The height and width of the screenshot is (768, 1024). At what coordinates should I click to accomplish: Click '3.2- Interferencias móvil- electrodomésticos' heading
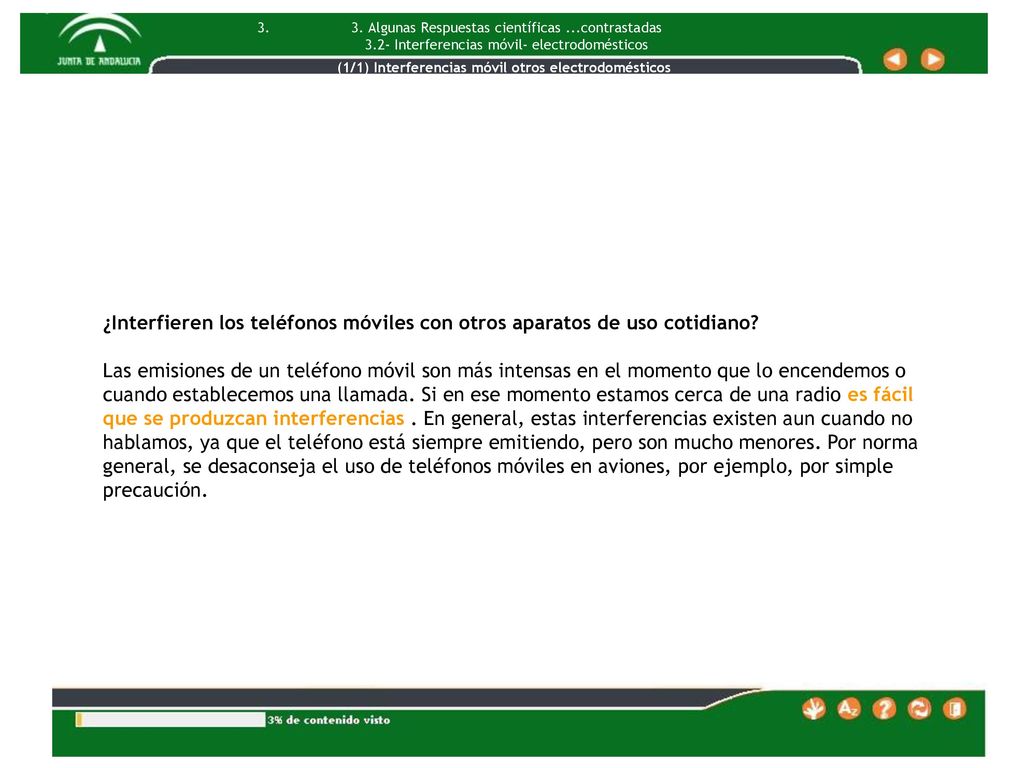click(x=506, y=44)
